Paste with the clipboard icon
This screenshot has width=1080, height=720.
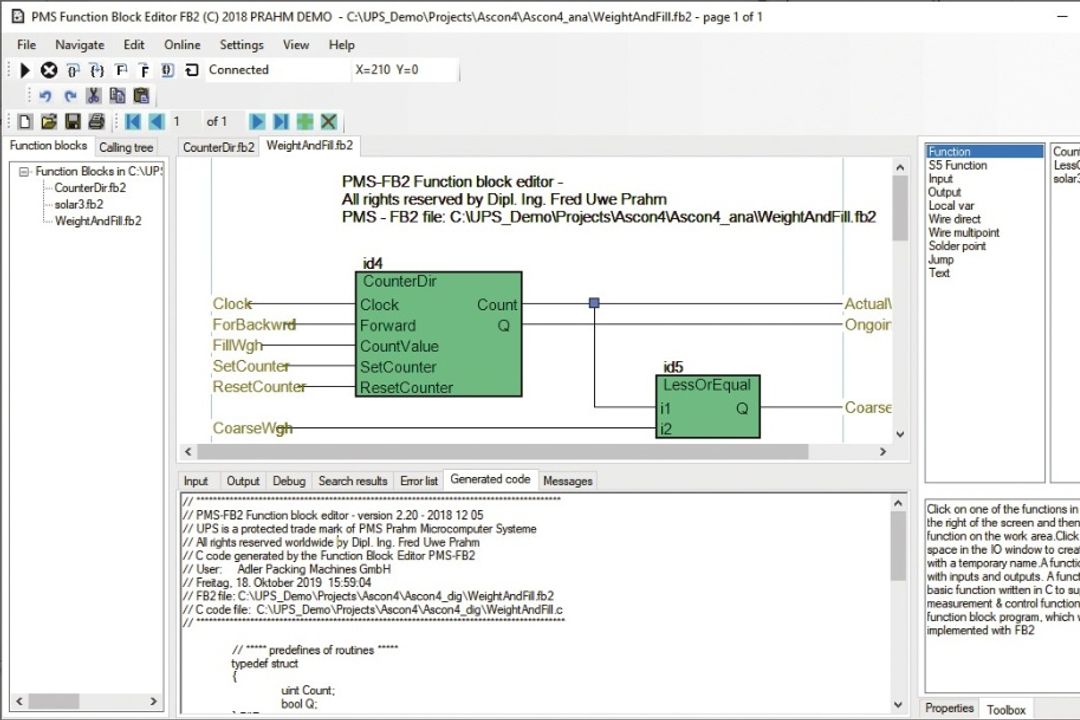pyautogui.click(x=141, y=96)
